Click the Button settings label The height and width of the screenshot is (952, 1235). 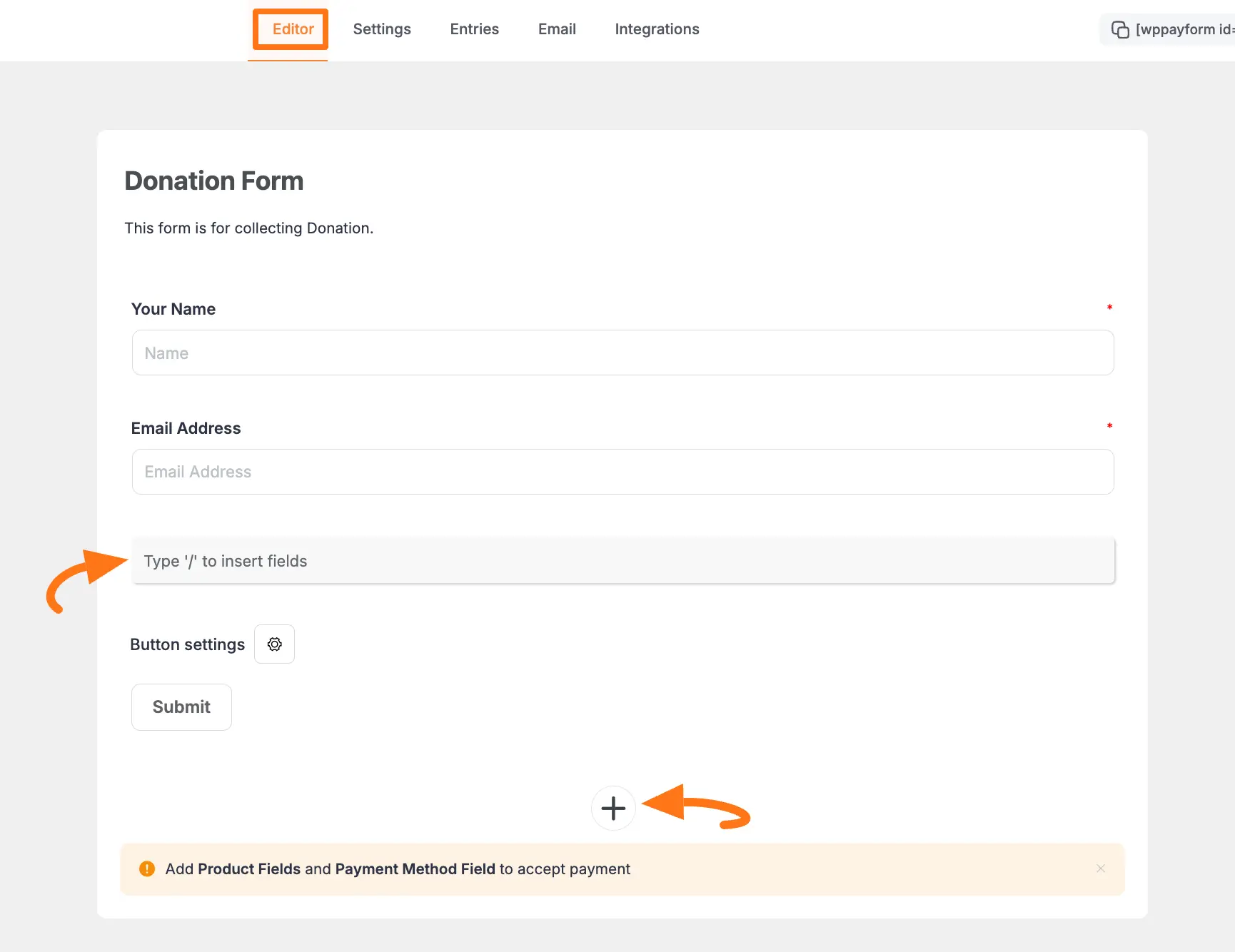point(187,644)
